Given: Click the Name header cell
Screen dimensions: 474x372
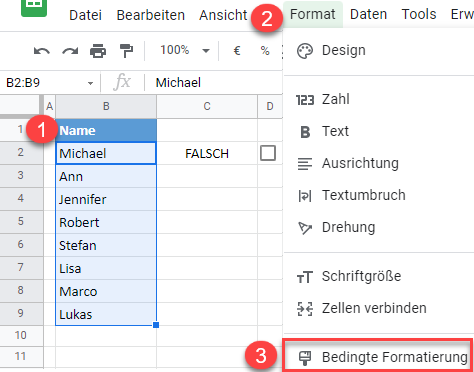Looking at the screenshot, I should 106,130.
